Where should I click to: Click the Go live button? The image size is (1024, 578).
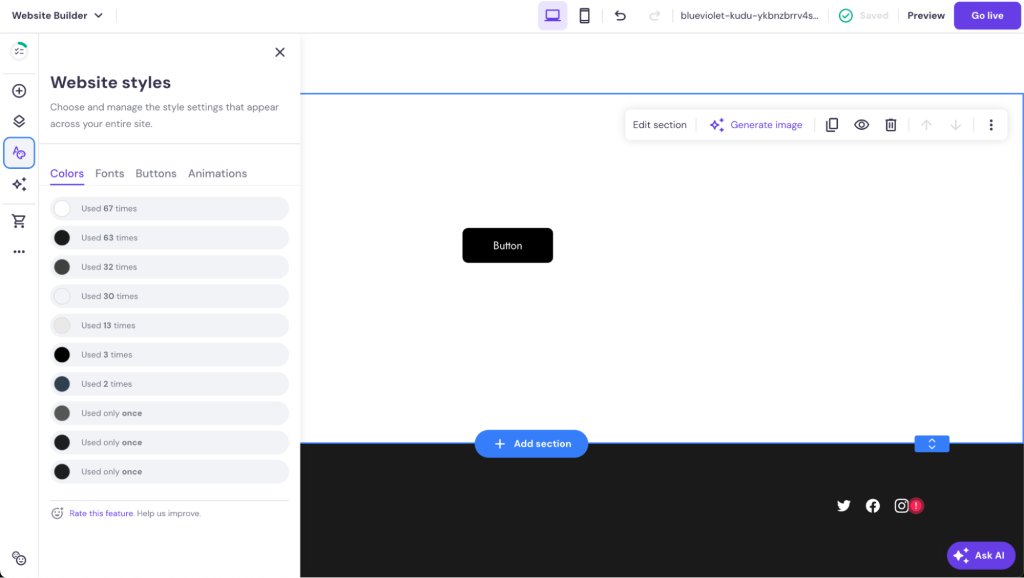(x=987, y=15)
